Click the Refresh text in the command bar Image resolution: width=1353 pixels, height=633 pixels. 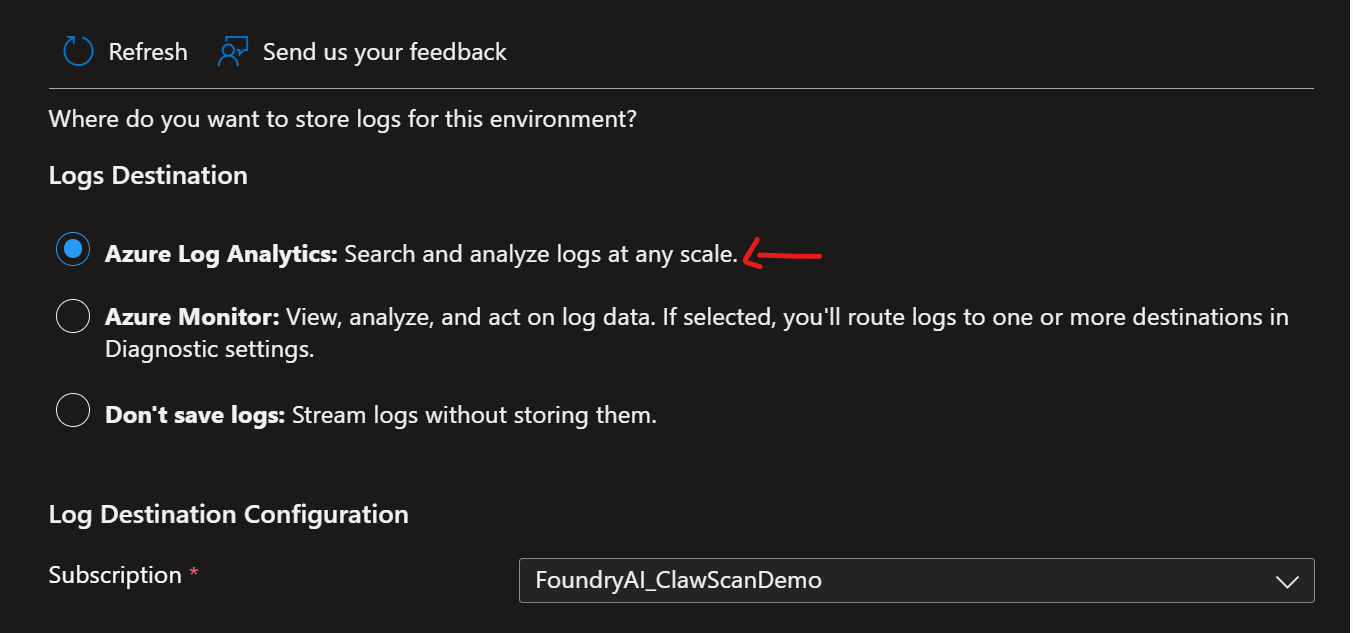point(148,52)
